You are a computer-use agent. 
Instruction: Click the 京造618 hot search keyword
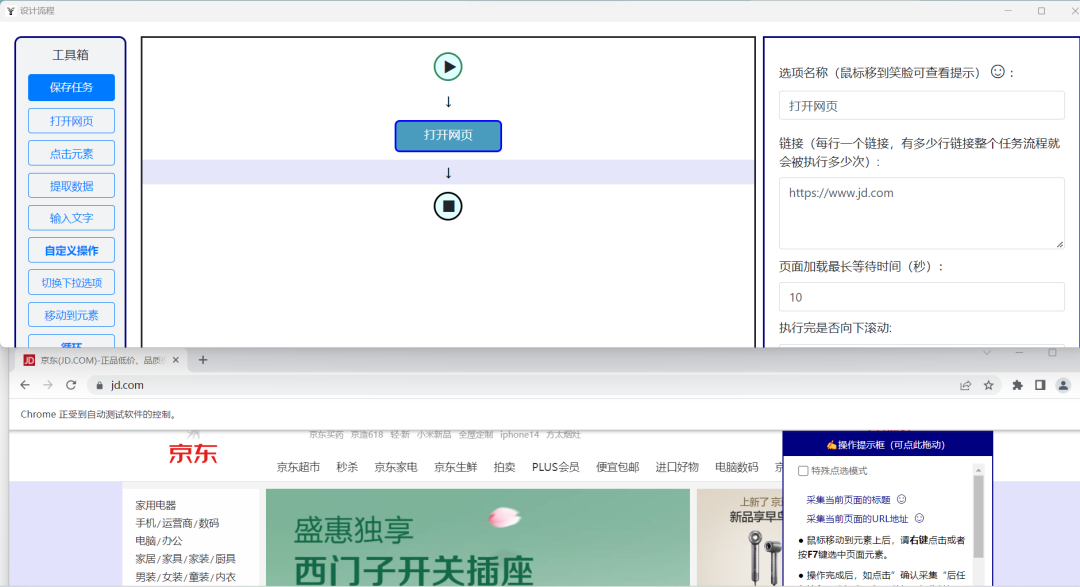pyautogui.click(x=366, y=434)
